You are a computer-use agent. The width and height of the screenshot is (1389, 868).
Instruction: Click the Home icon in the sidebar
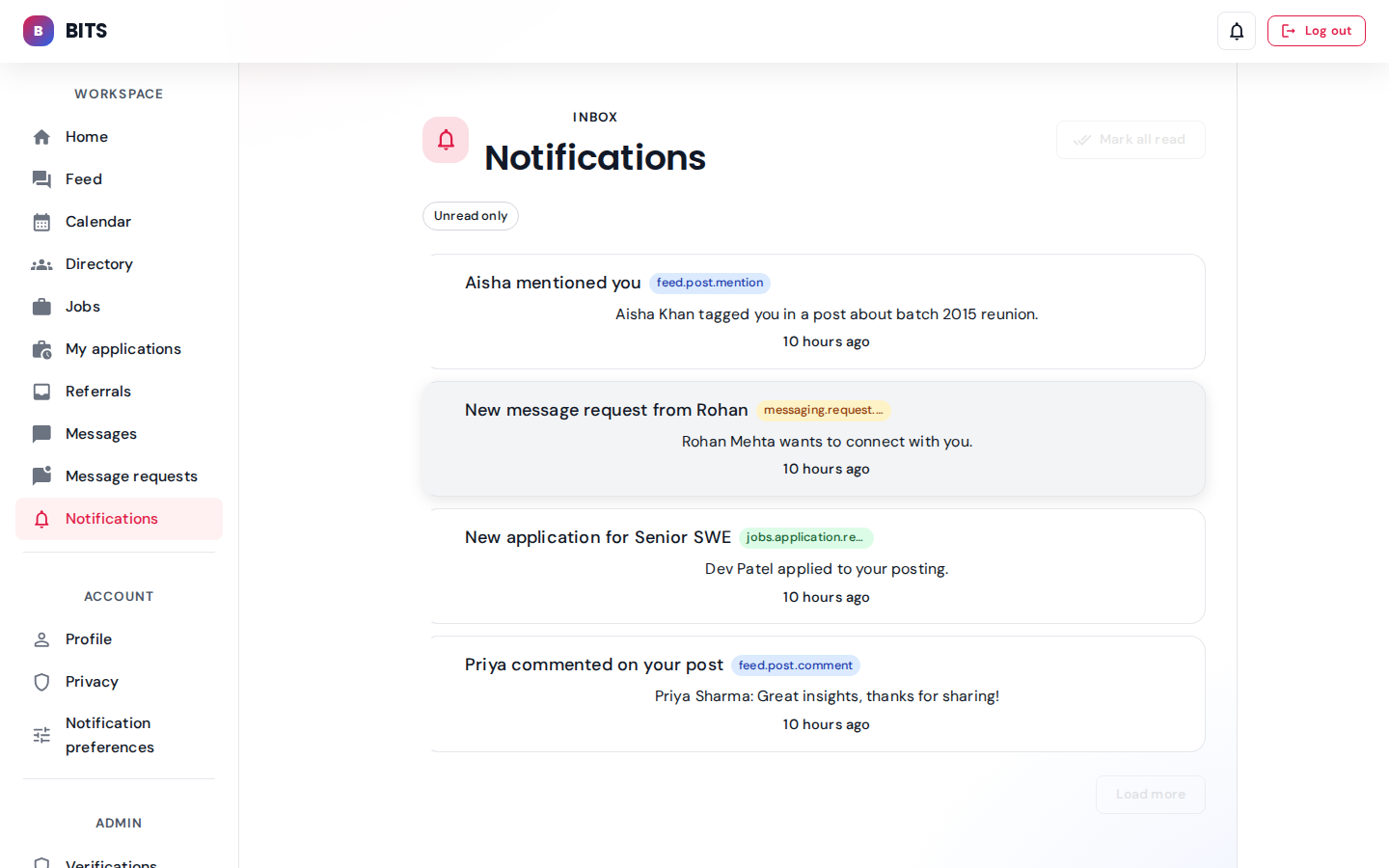pos(41,137)
